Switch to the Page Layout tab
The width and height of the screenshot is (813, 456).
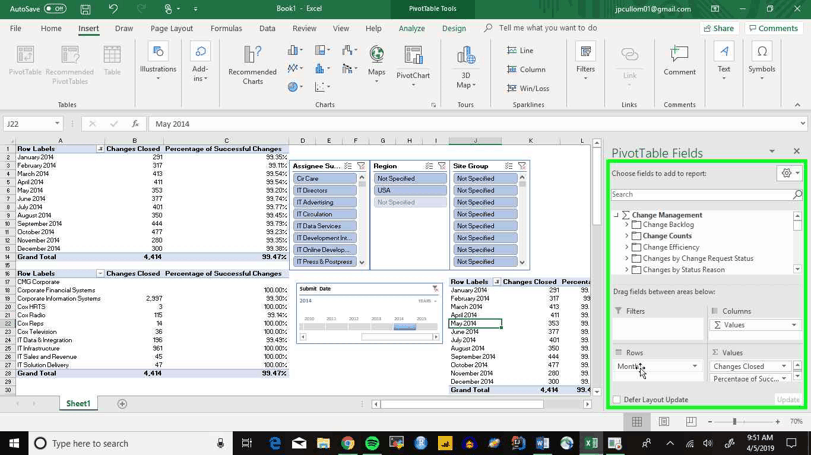tap(171, 29)
